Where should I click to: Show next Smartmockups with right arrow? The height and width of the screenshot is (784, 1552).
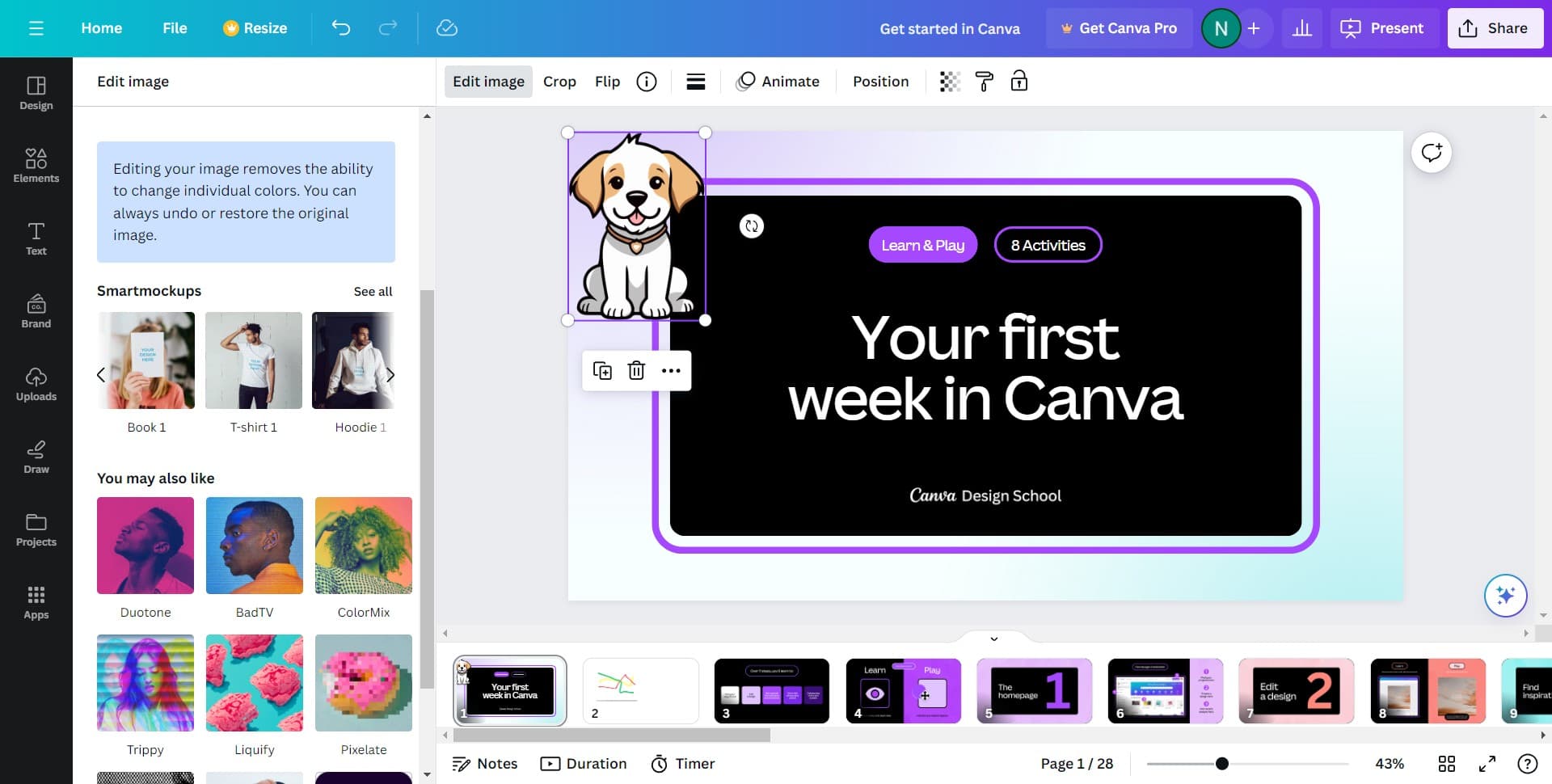[390, 375]
